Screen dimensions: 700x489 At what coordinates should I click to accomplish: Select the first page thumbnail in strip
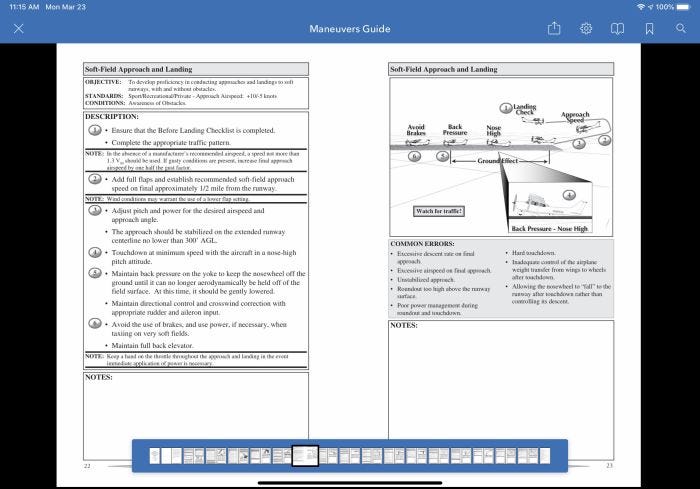tap(155, 456)
